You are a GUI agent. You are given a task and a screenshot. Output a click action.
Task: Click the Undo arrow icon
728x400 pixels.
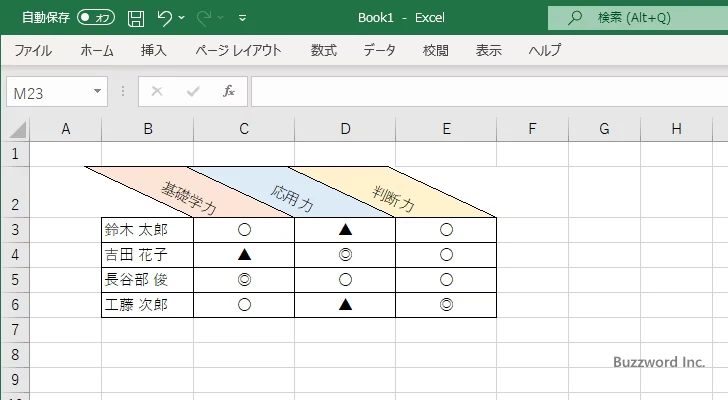click(164, 18)
